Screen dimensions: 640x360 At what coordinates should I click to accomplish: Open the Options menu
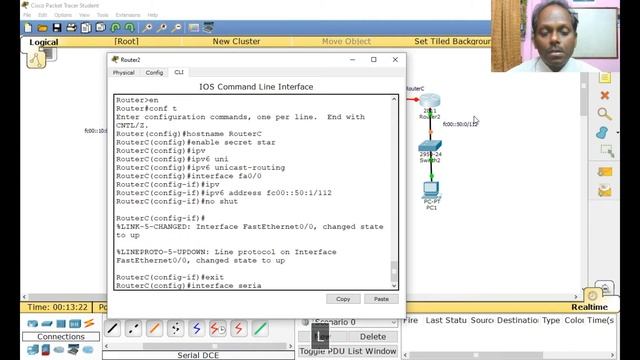(63, 15)
